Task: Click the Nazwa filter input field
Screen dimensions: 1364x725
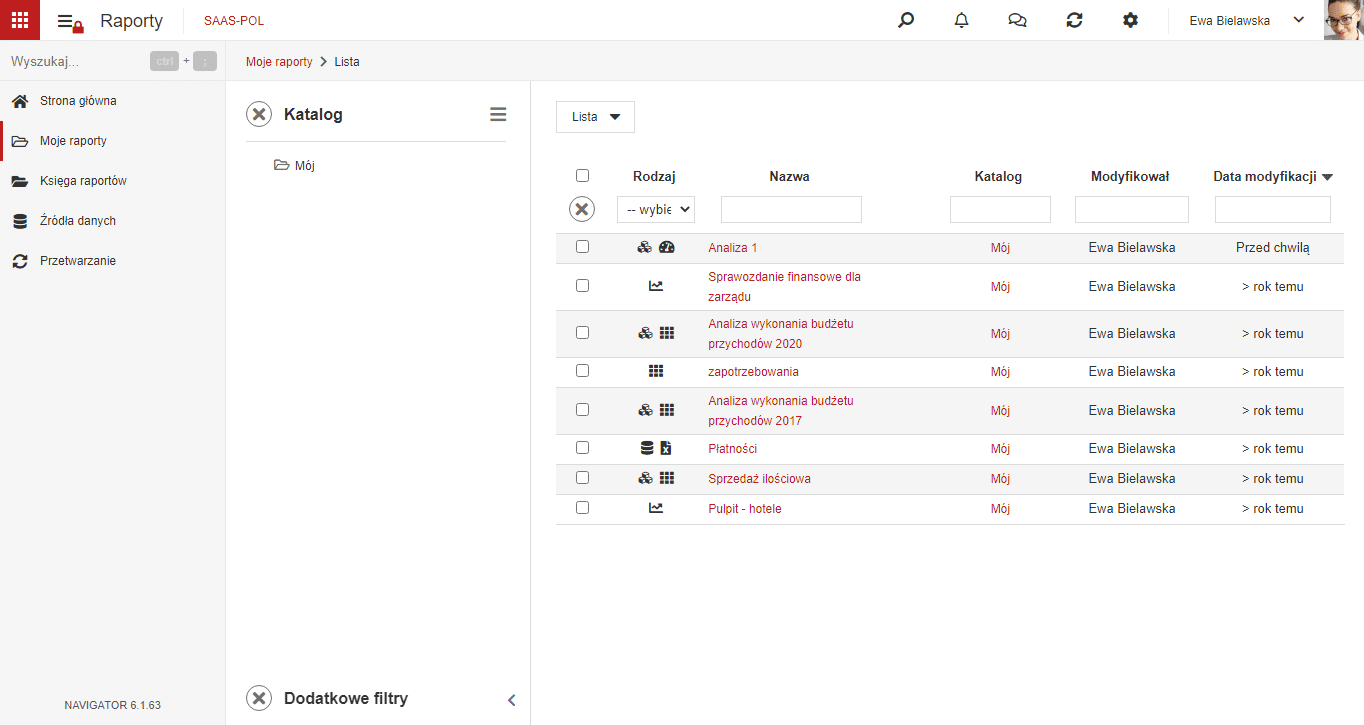Action: click(x=791, y=209)
